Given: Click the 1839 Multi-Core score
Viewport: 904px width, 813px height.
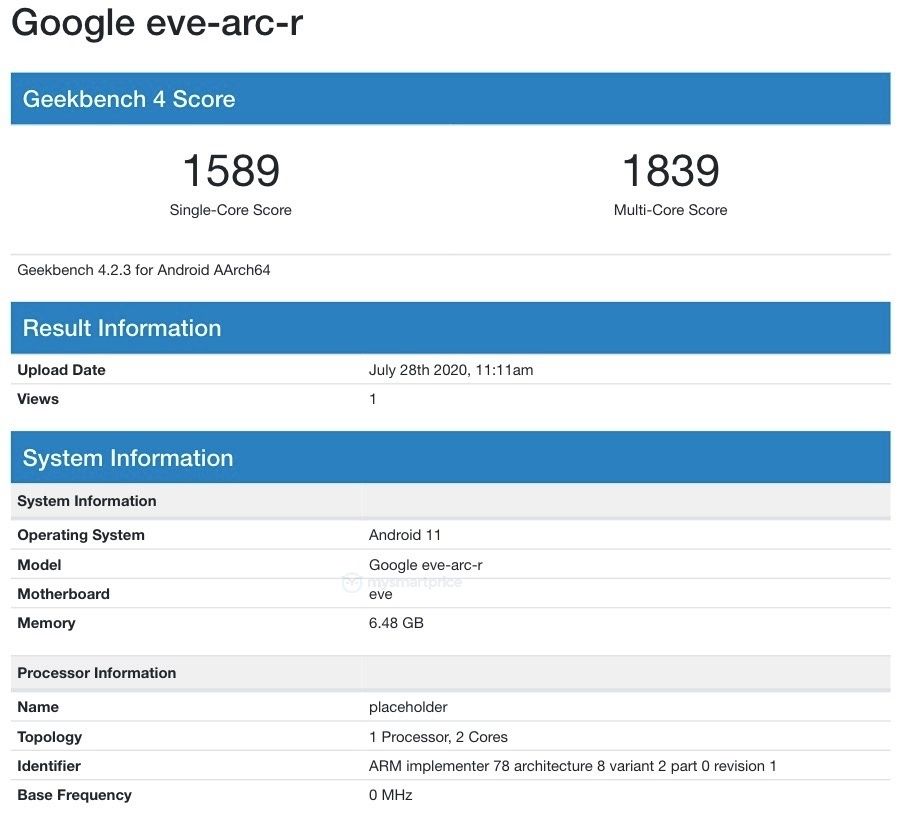Looking at the screenshot, I should click(670, 171).
